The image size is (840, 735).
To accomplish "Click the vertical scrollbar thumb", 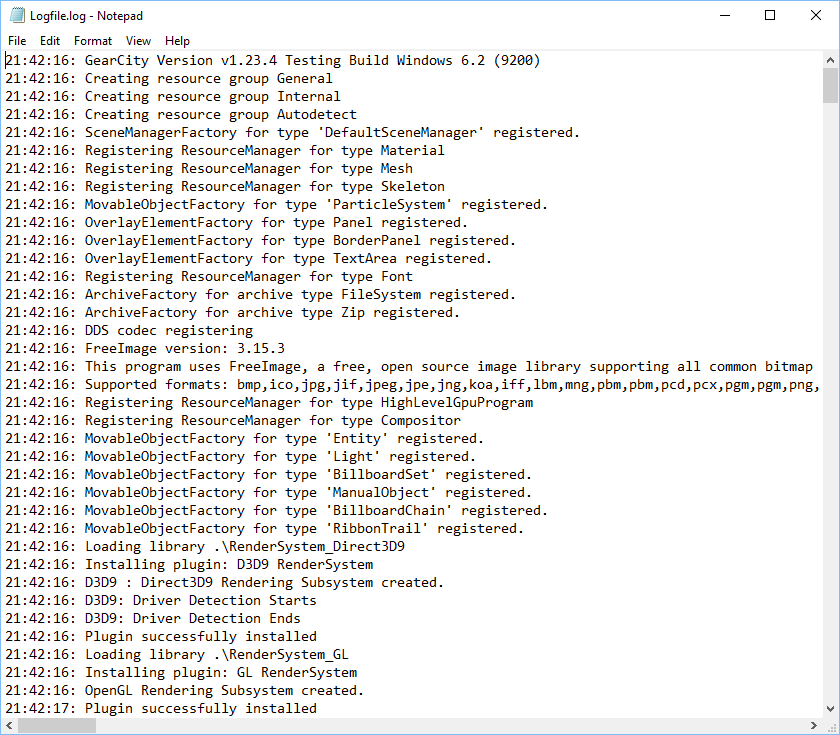I will 830,86.
